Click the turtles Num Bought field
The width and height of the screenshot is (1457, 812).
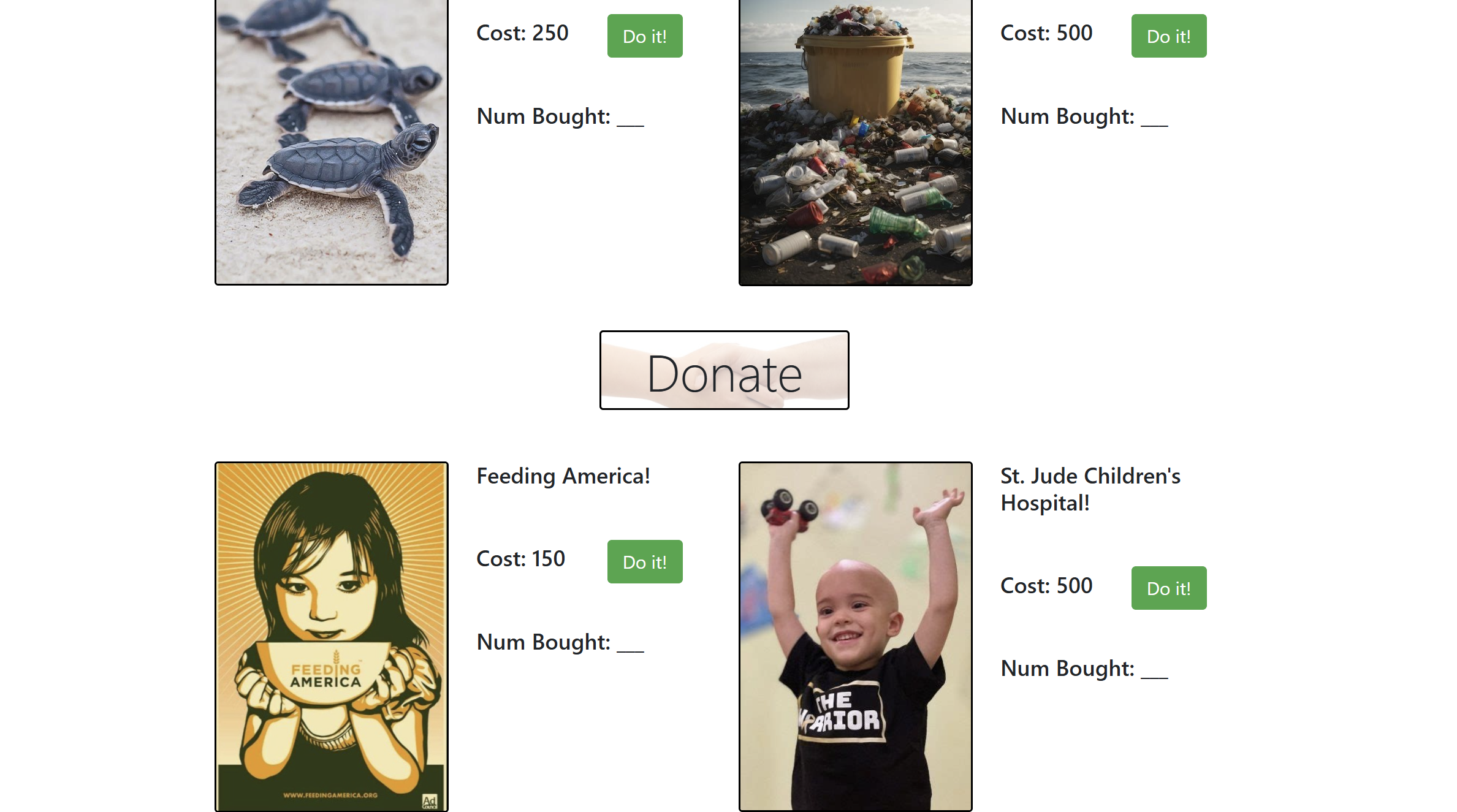(560, 116)
